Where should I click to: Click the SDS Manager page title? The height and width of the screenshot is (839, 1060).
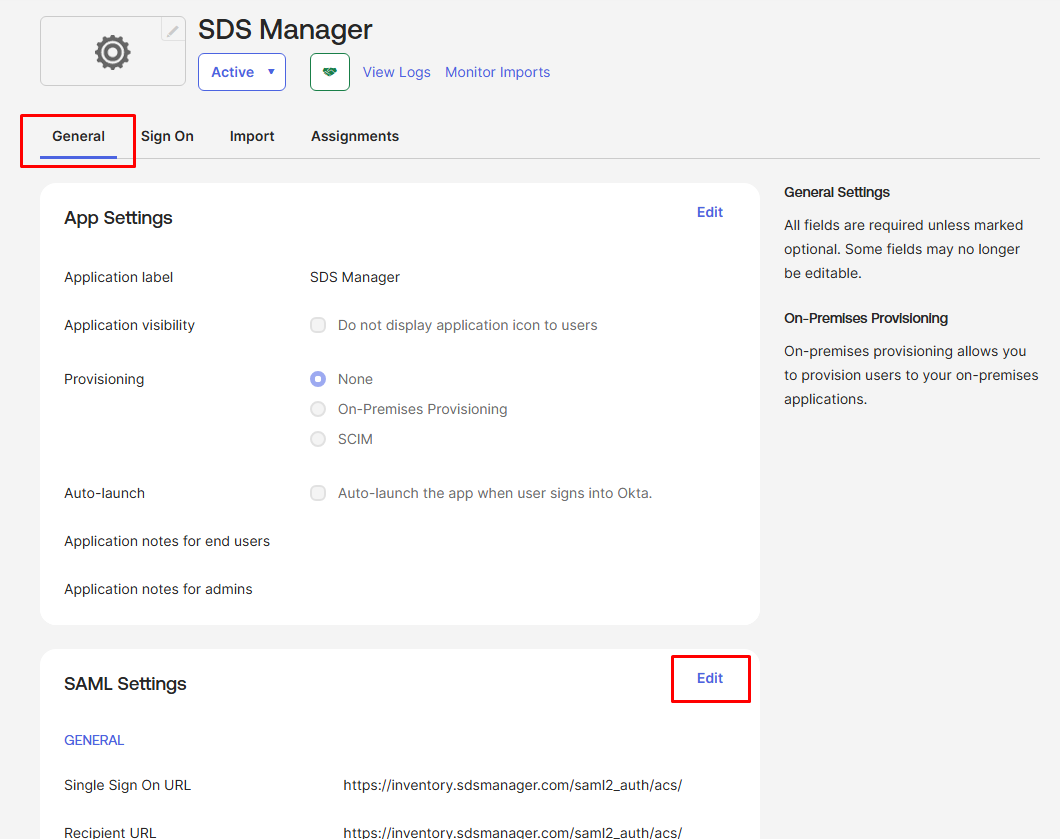pos(285,29)
